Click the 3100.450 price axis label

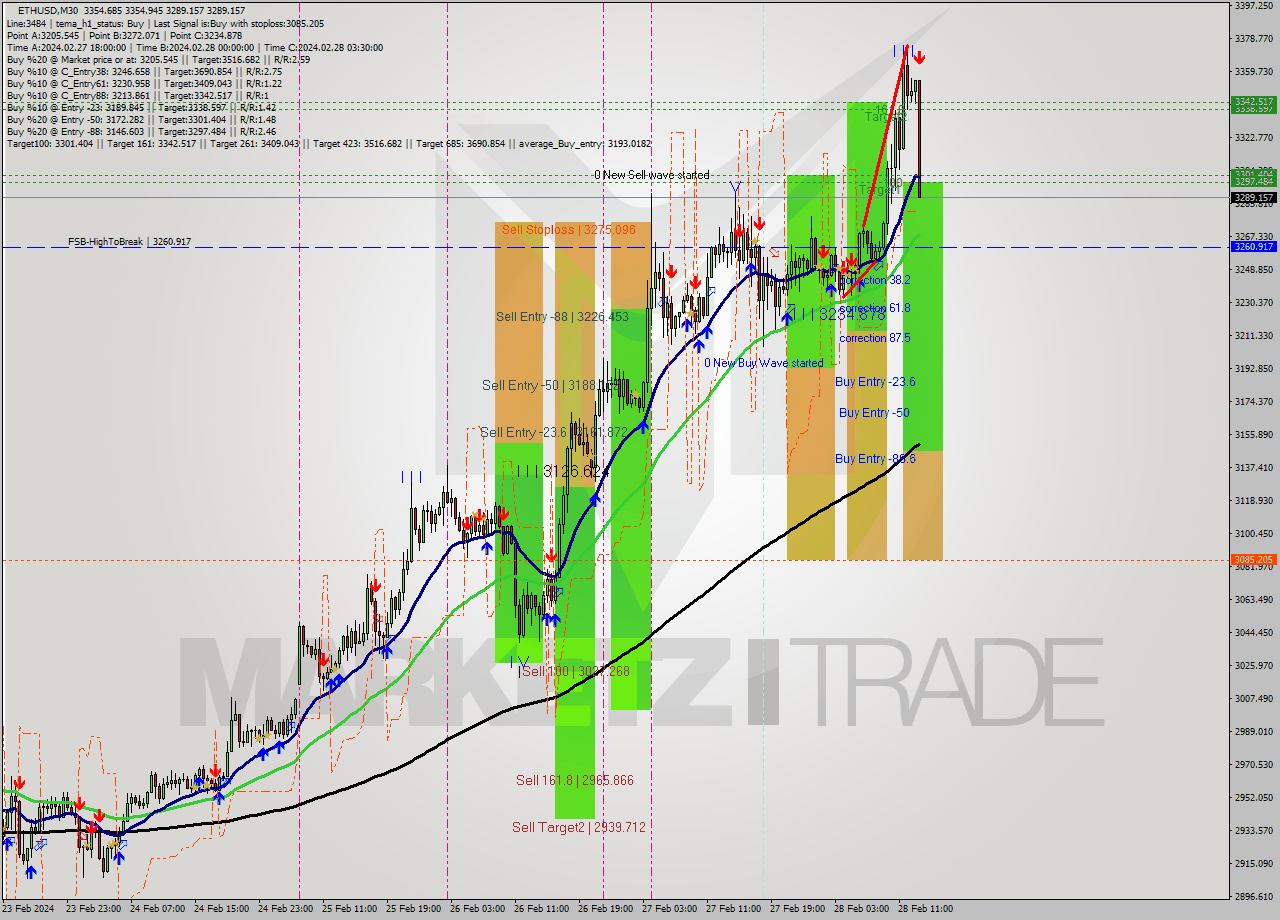coord(1254,534)
